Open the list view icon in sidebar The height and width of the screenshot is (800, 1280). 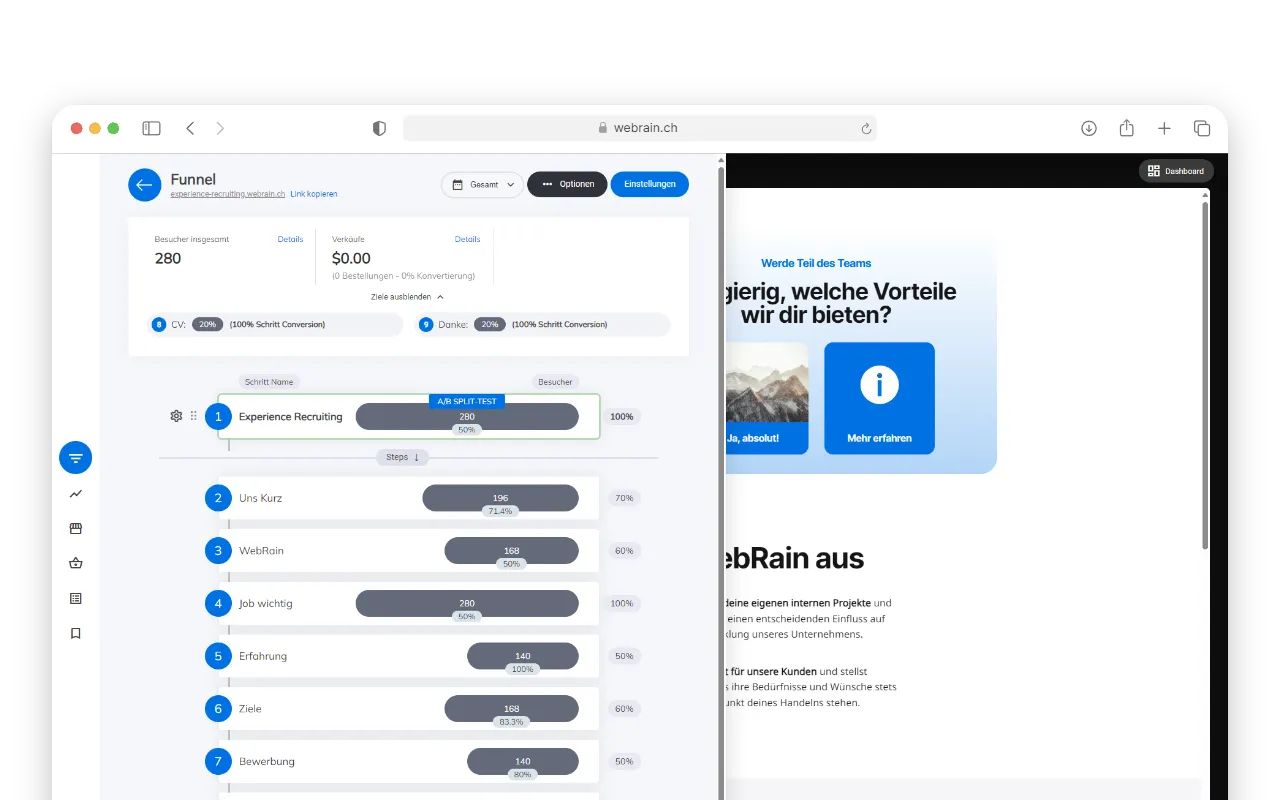75,598
